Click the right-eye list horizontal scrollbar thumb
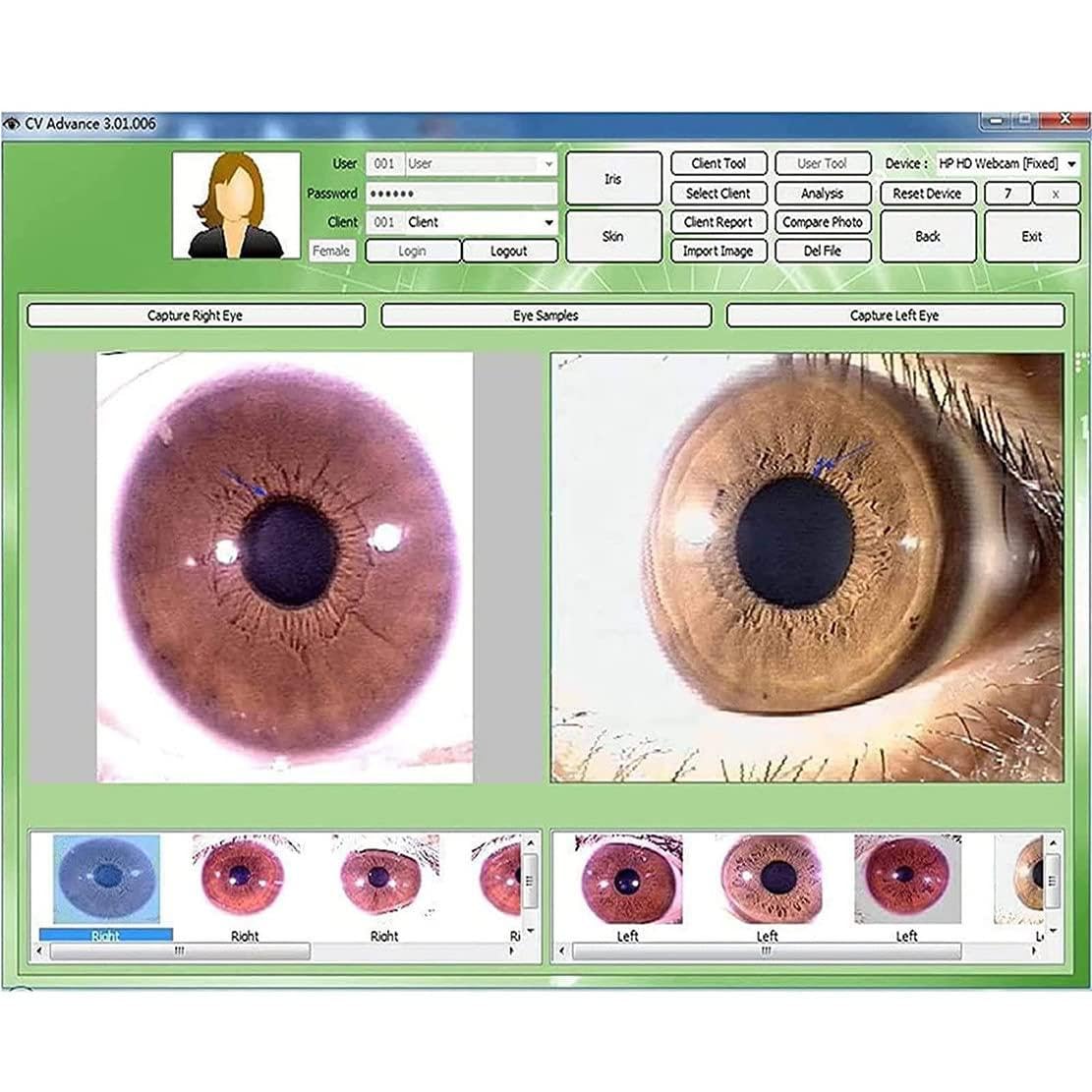 pyautogui.click(x=180, y=951)
